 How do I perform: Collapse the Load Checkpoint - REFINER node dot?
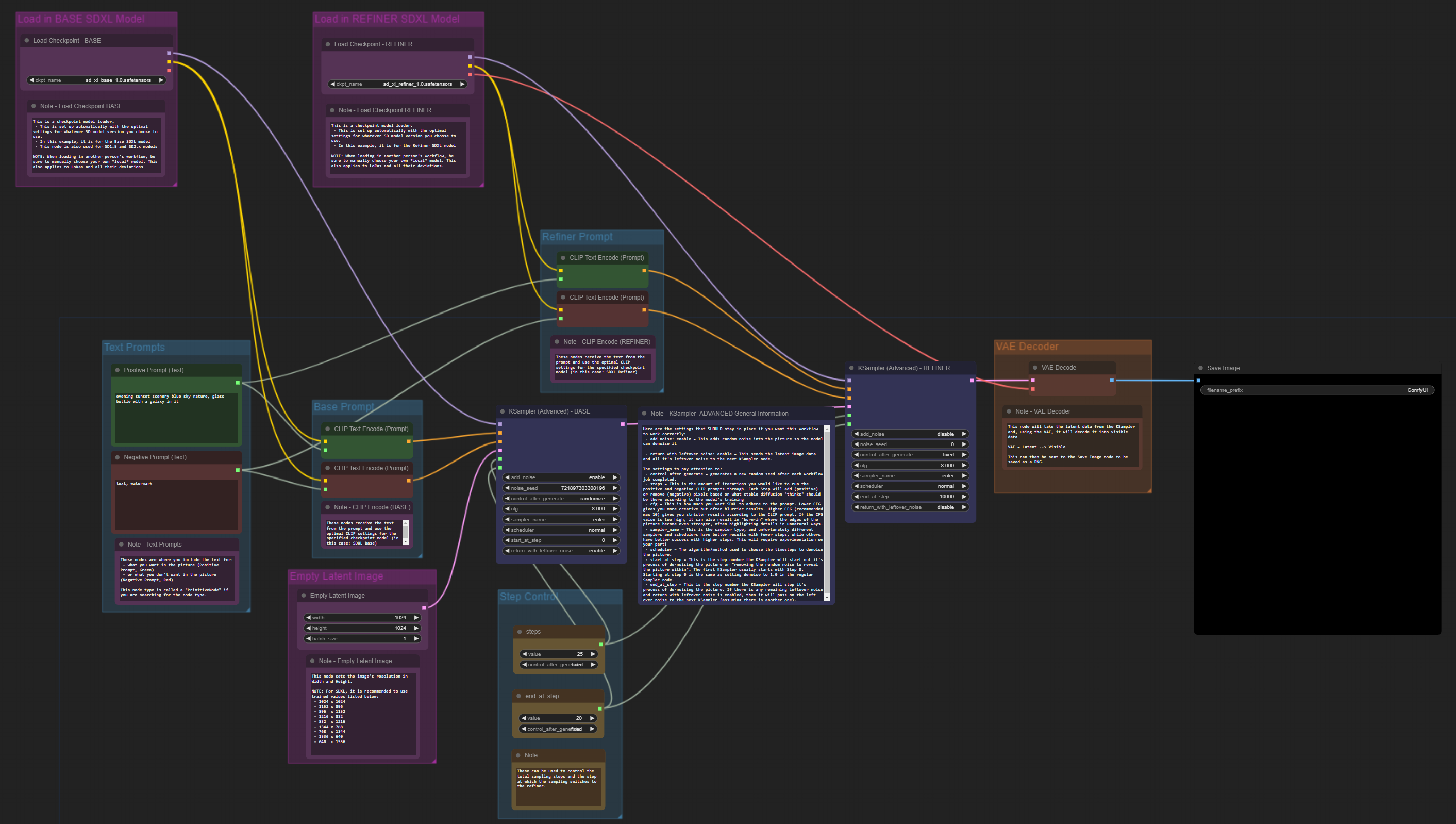click(329, 44)
